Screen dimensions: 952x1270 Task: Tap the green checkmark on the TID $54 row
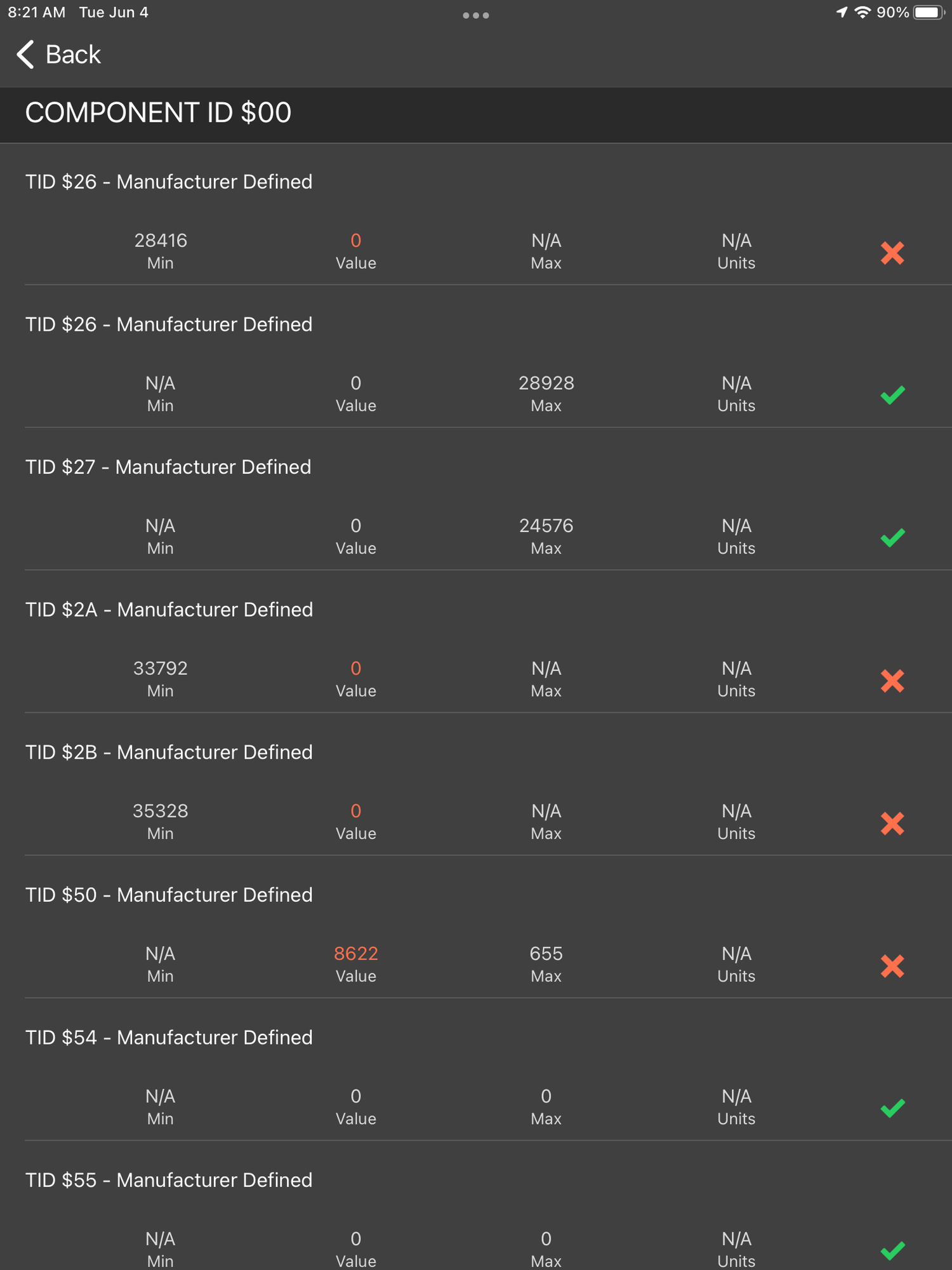[892, 1109]
